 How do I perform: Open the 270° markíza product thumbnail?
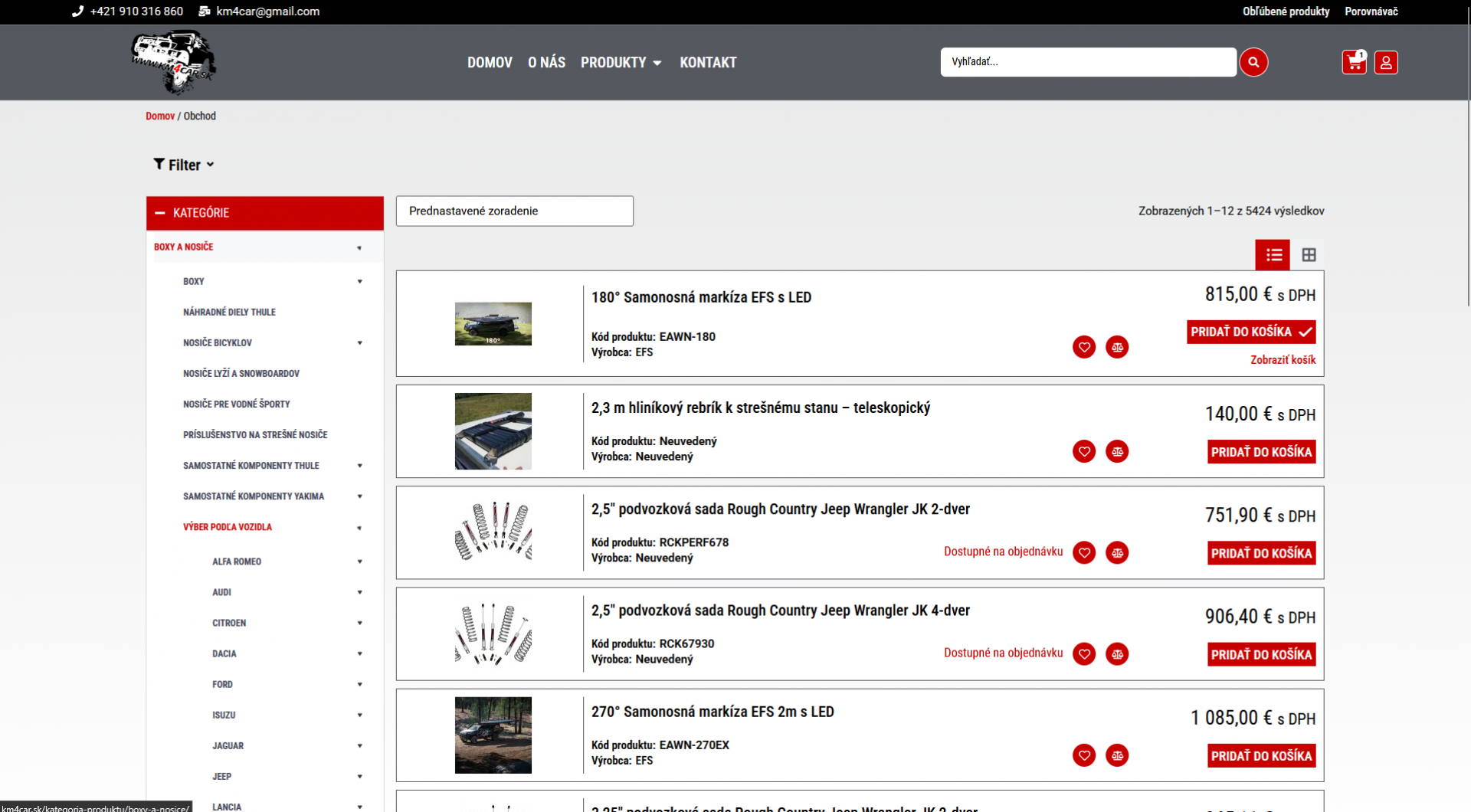[x=493, y=735]
